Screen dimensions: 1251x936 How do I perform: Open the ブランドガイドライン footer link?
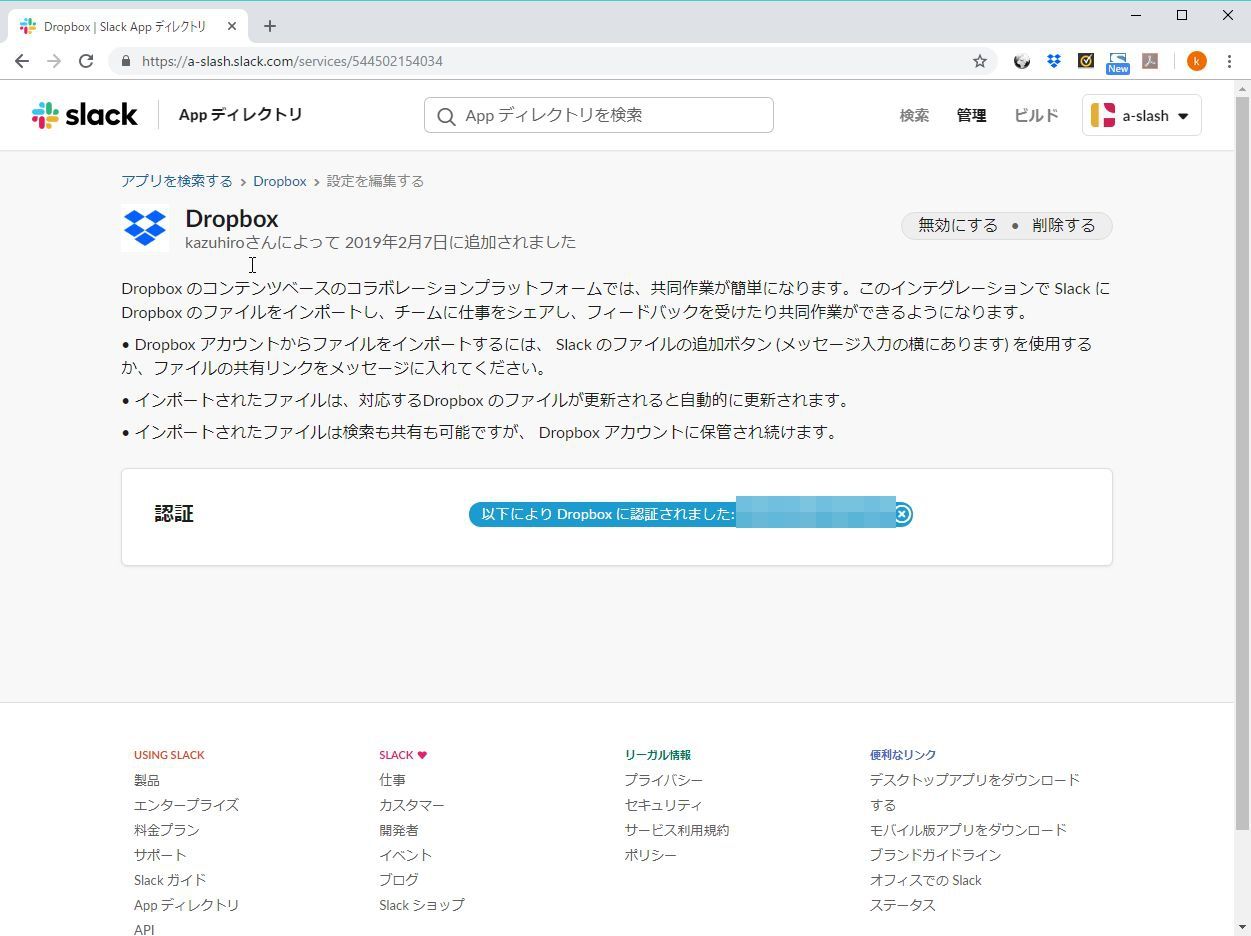935,855
